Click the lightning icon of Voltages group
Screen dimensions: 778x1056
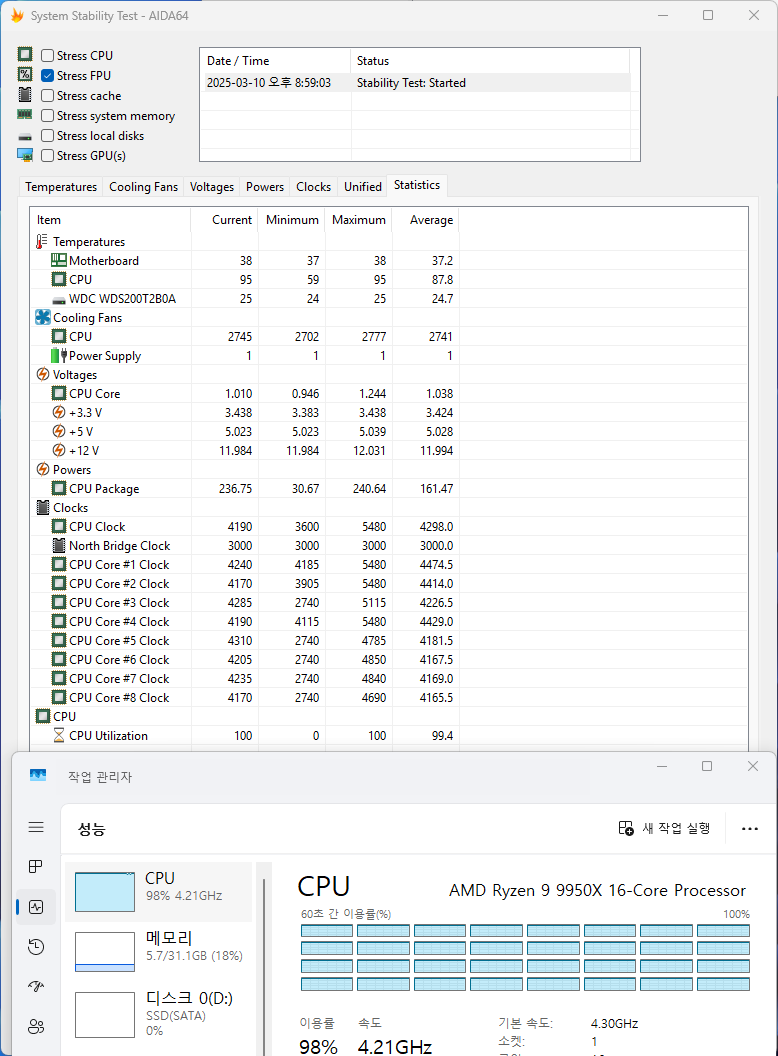pyautogui.click(x=42, y=374)
